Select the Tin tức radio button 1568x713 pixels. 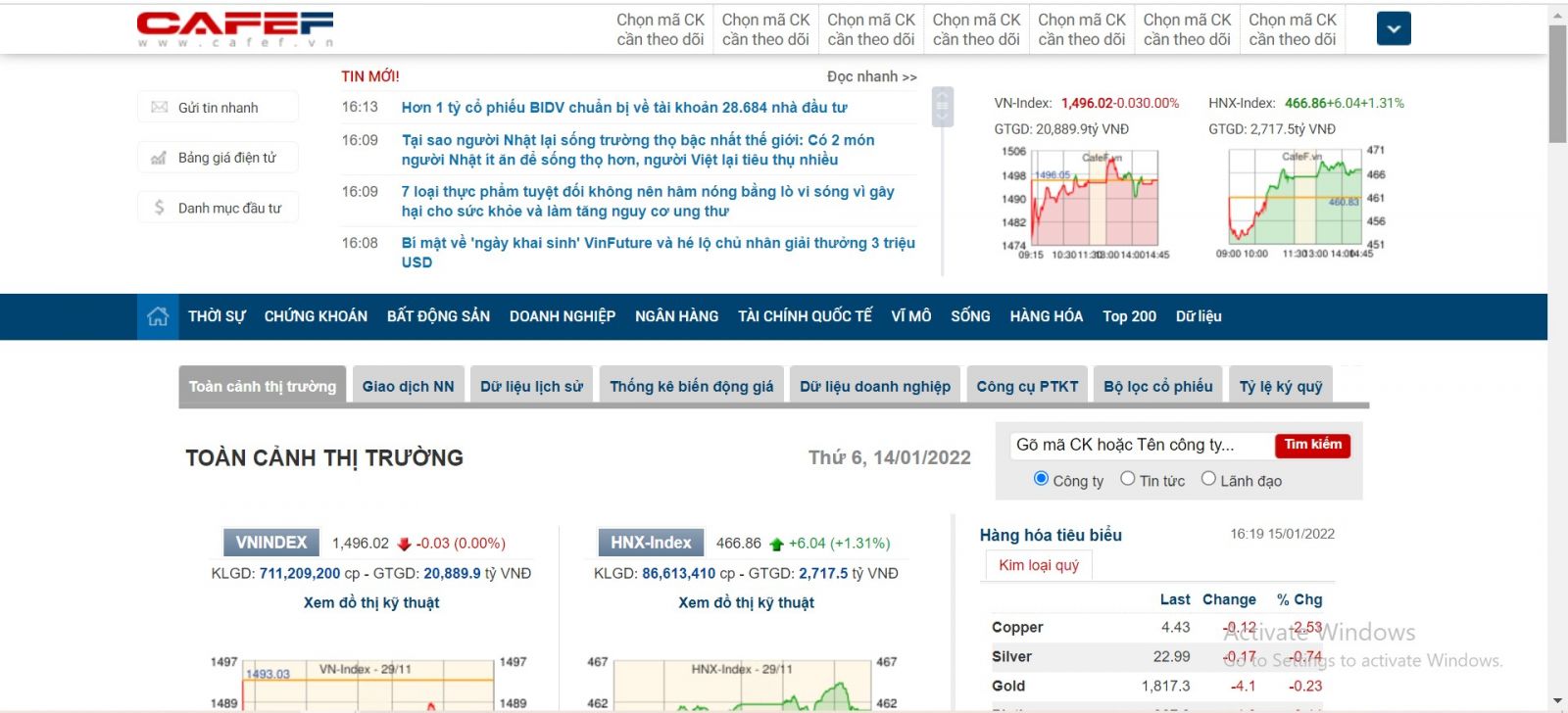[1128, 479]
